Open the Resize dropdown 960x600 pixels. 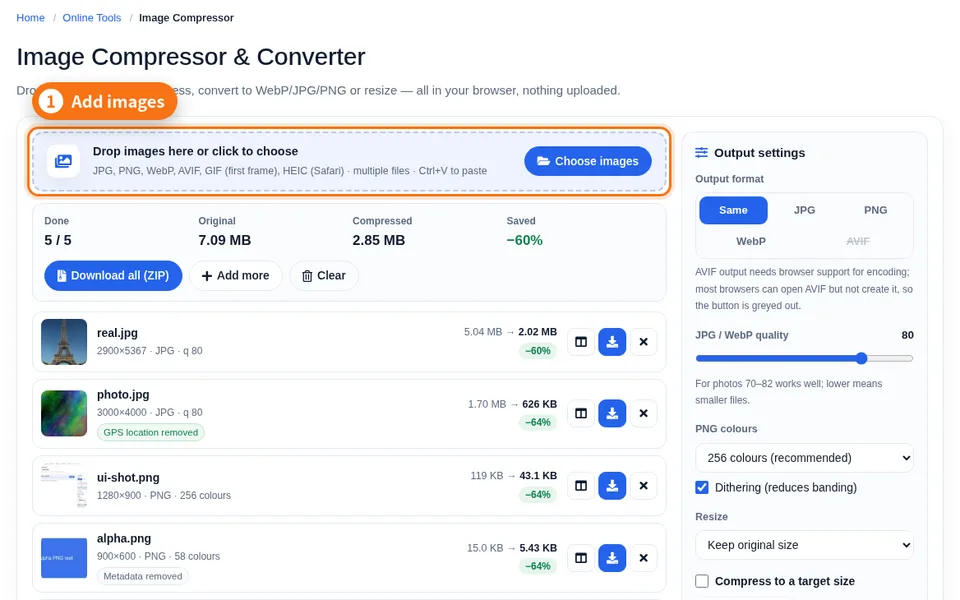tap(804, 545)
